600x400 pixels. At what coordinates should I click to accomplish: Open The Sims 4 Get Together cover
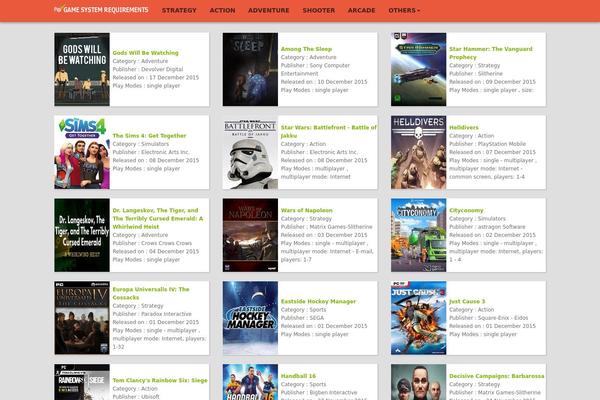pos(82,152)
